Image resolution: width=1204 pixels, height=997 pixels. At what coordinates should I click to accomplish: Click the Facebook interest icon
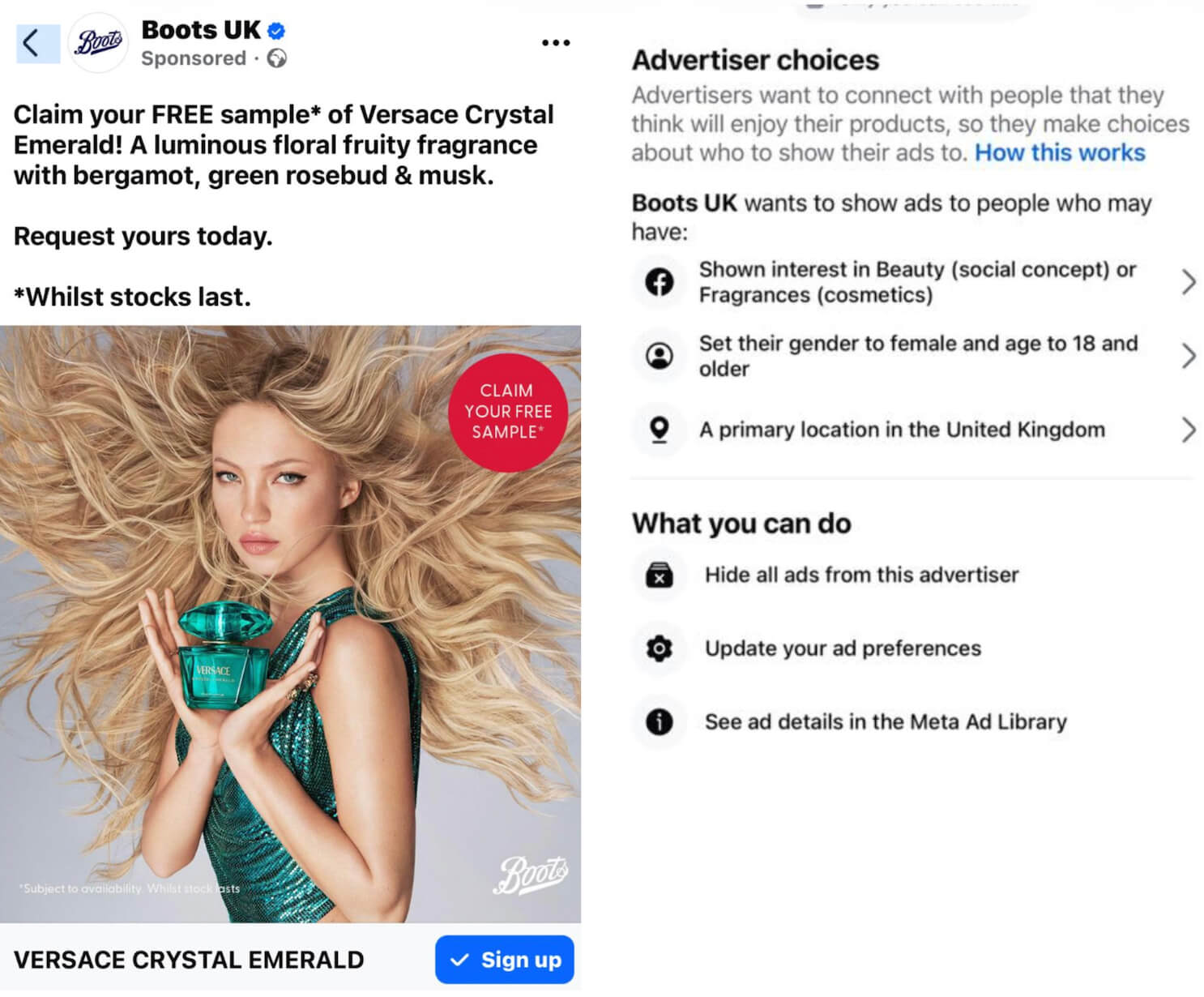[x=660, y=282]
